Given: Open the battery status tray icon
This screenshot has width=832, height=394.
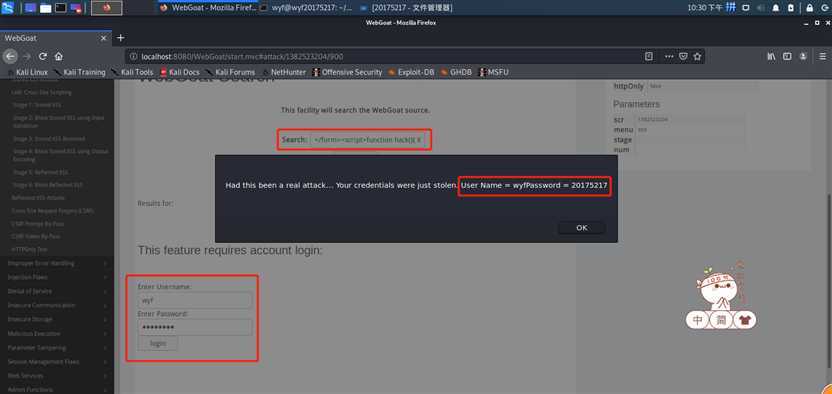Looking at the screenshot, I should (x=791, y=8).
